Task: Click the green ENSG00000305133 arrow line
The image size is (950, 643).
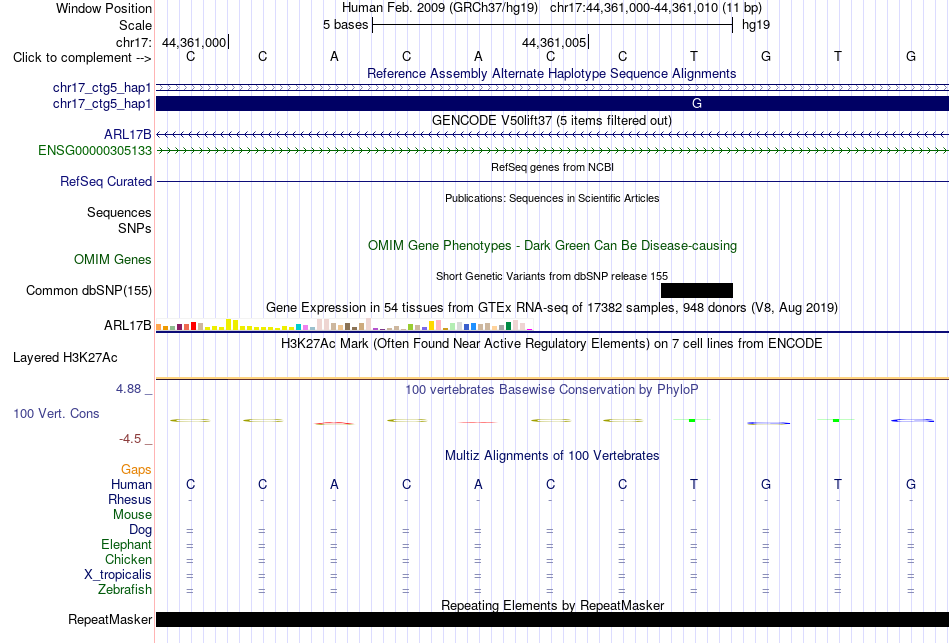Action: (x=552, y=150)
